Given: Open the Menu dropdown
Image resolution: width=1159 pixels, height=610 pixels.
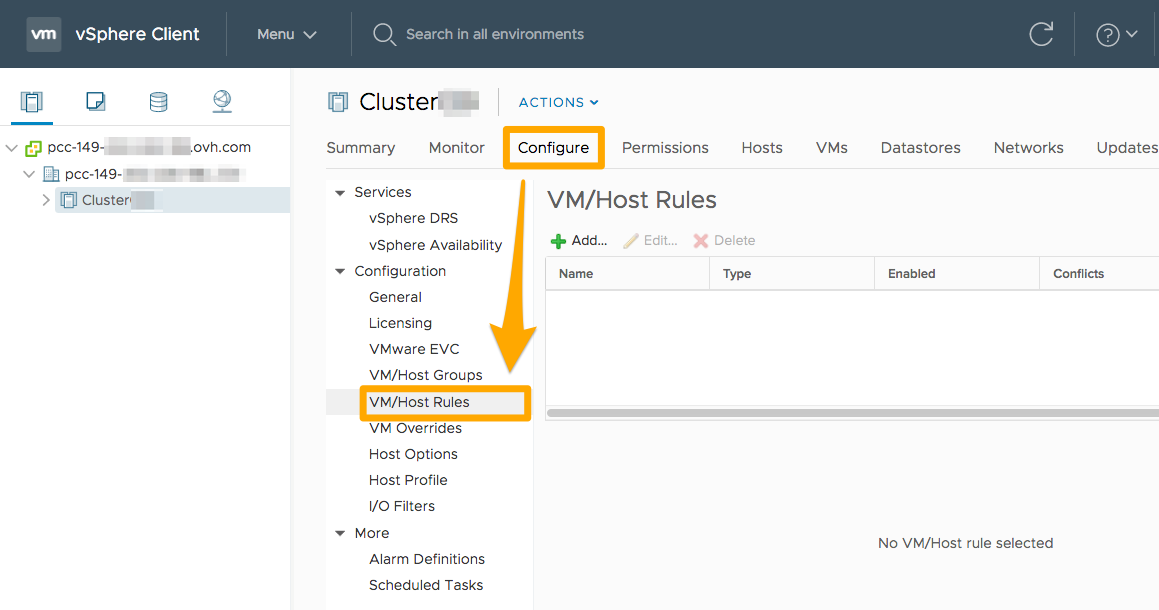Looking at the screenshot, I should [287, 34].
